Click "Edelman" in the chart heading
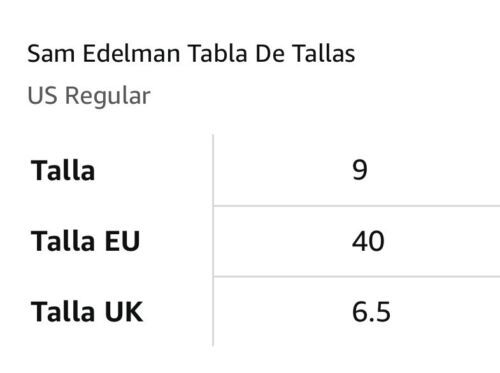The height and width of the screenshot is (373, 500). pyautogui.click(x=131, y=54)
